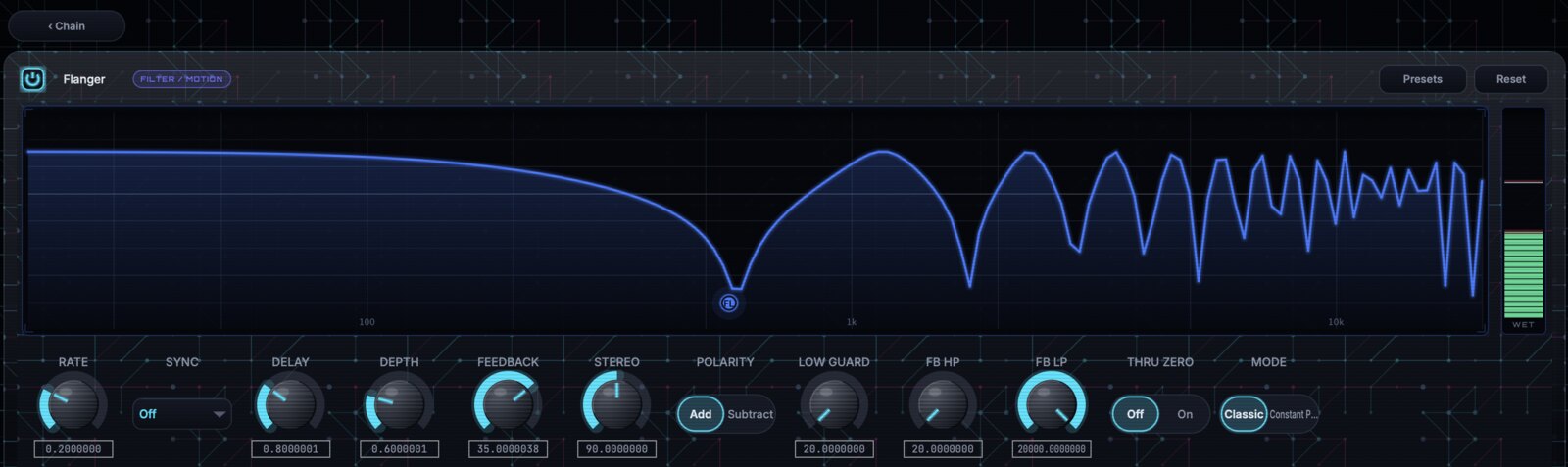The height and width of the screenshot is (467, 1568).
Task: Set polarity to Add
Action: pos(701,414)
